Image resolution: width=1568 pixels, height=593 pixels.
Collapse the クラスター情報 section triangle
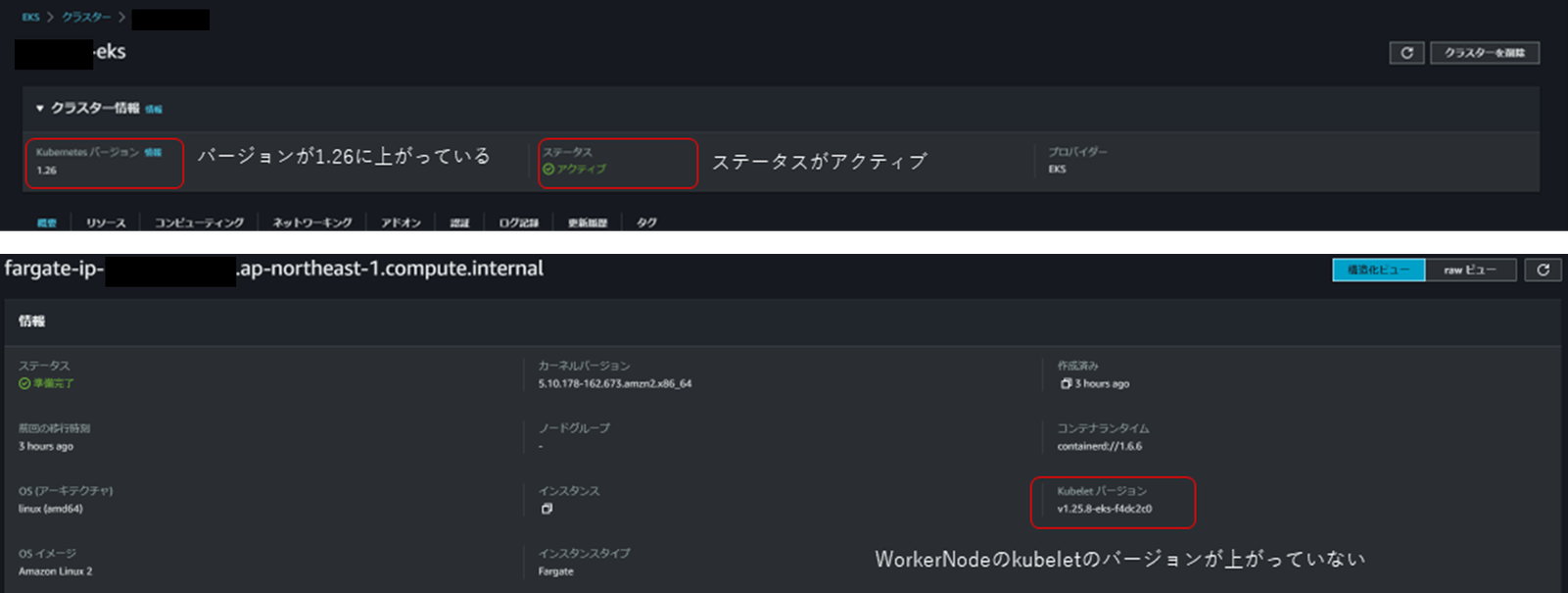coord(39,109)
